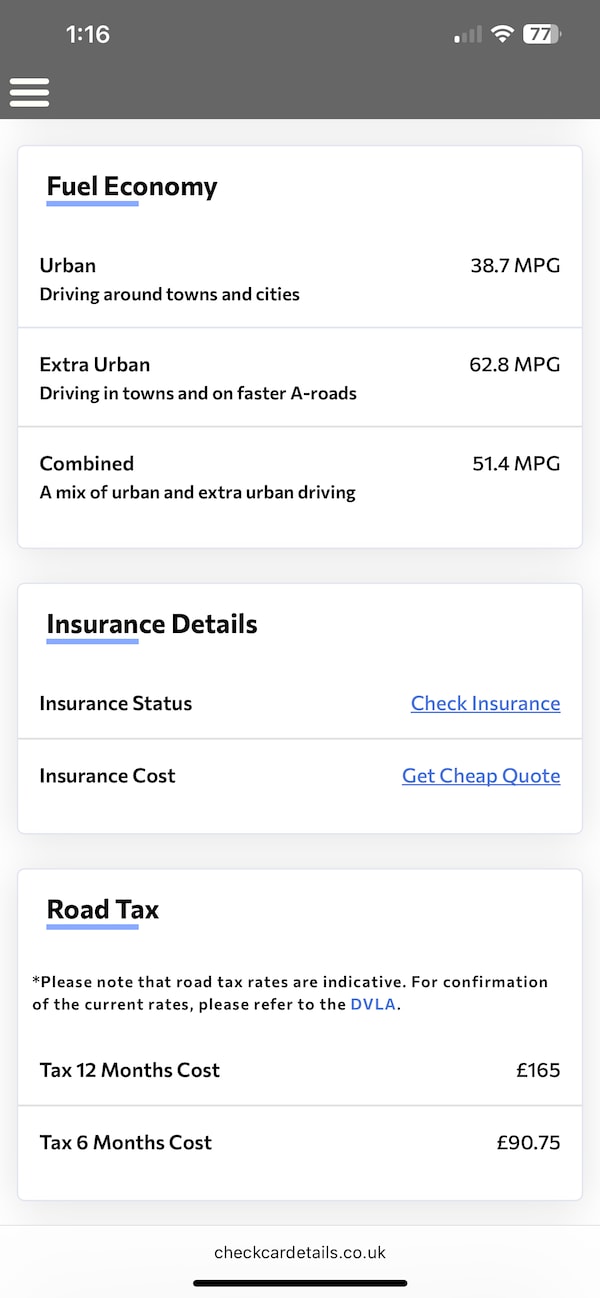The width and height of the screenshot is (600, 1298).
Task: Tap the £90.75 six-month tax value
Action: (528, 1142)
